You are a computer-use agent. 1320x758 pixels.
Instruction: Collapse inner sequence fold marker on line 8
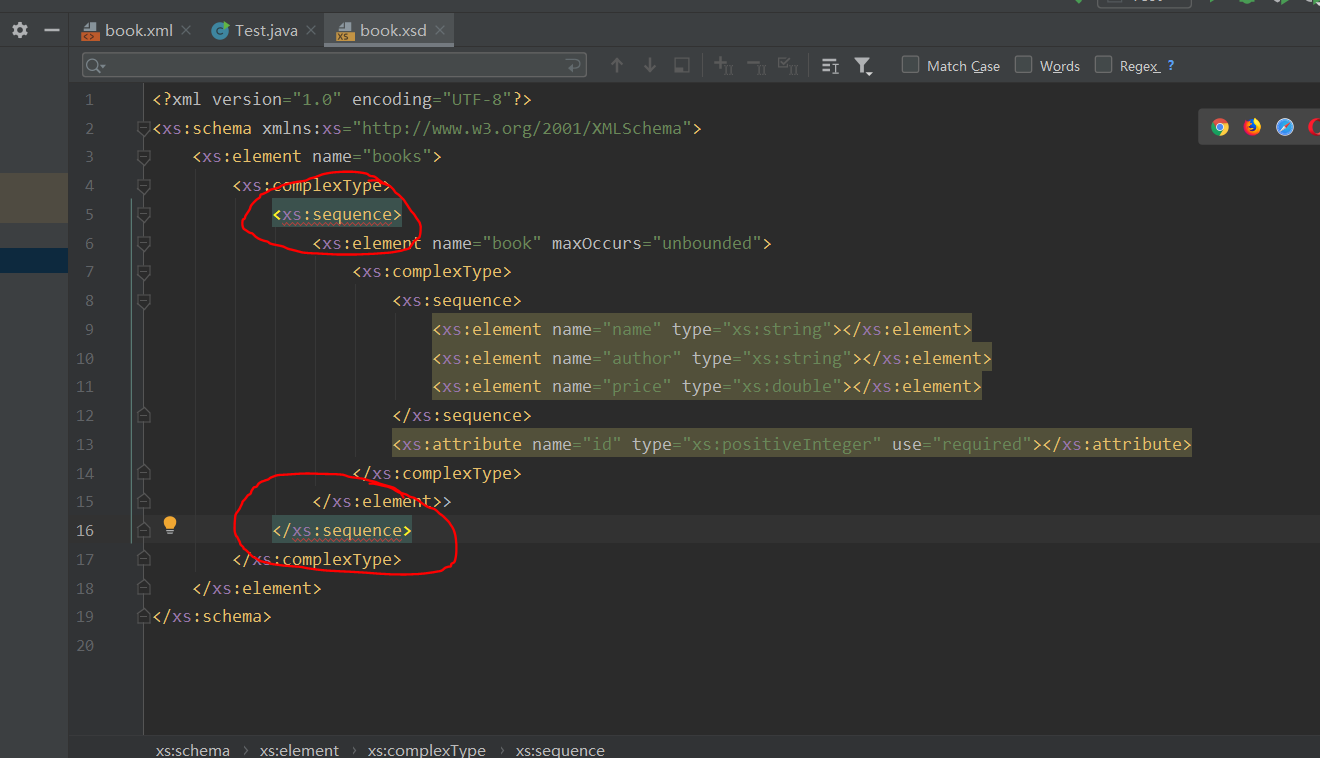(143, 301)
